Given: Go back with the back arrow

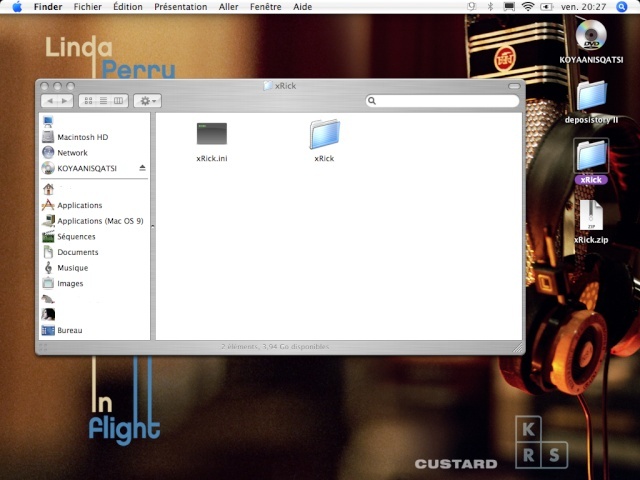Looking at the screenshot, I should click(x=50, y=101).
